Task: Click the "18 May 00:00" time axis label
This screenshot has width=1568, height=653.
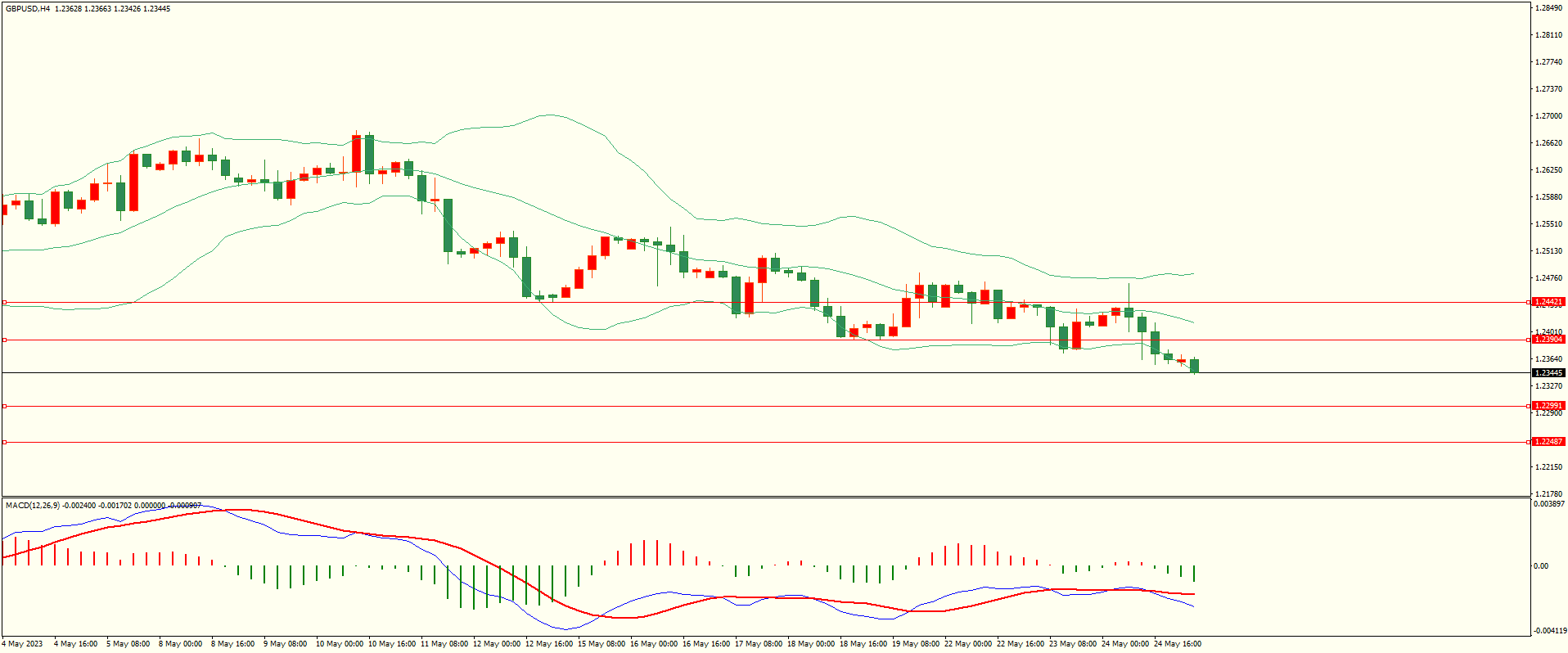Action: point(810,644)
